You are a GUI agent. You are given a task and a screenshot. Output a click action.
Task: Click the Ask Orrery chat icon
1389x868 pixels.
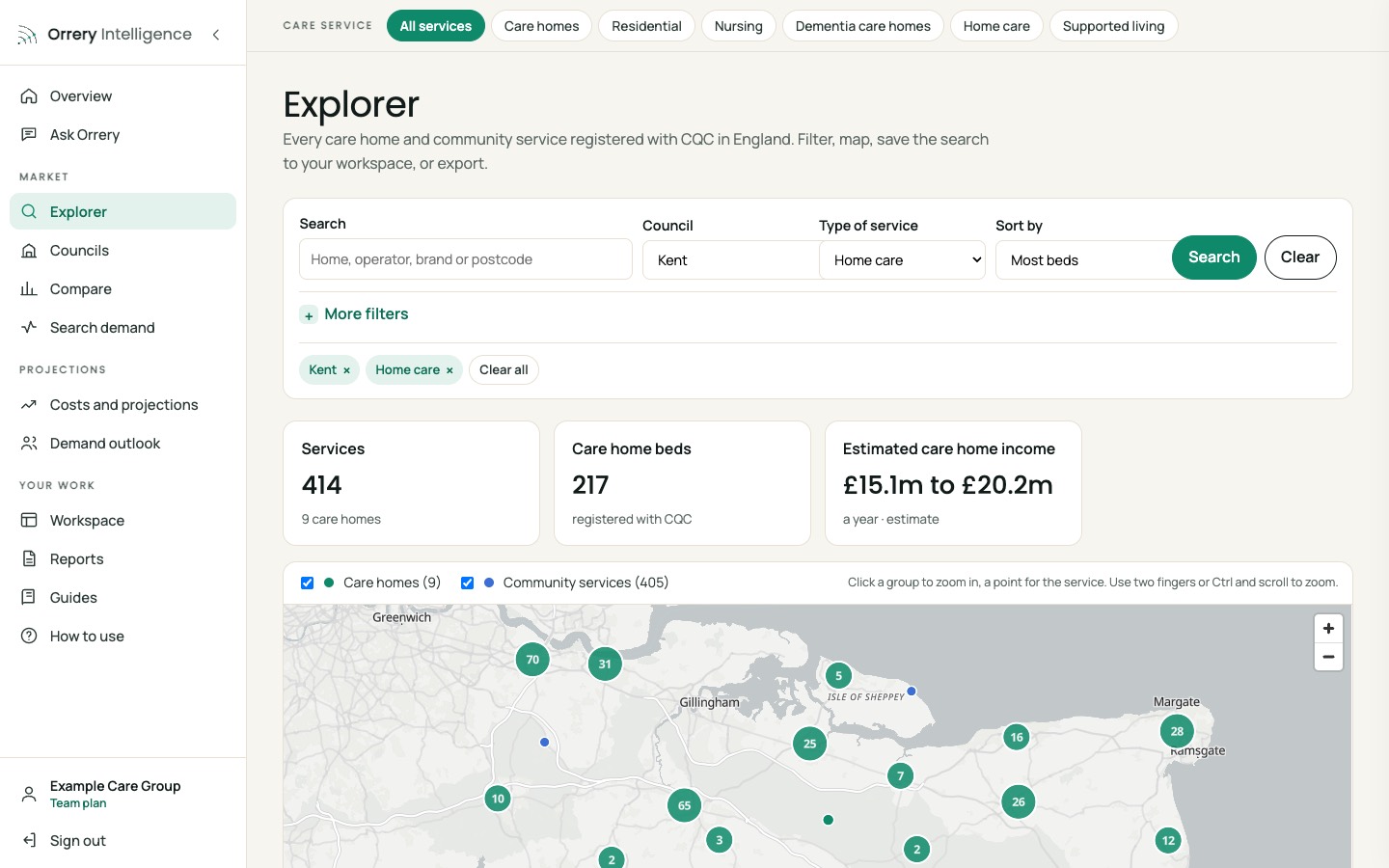click(29, 135)
